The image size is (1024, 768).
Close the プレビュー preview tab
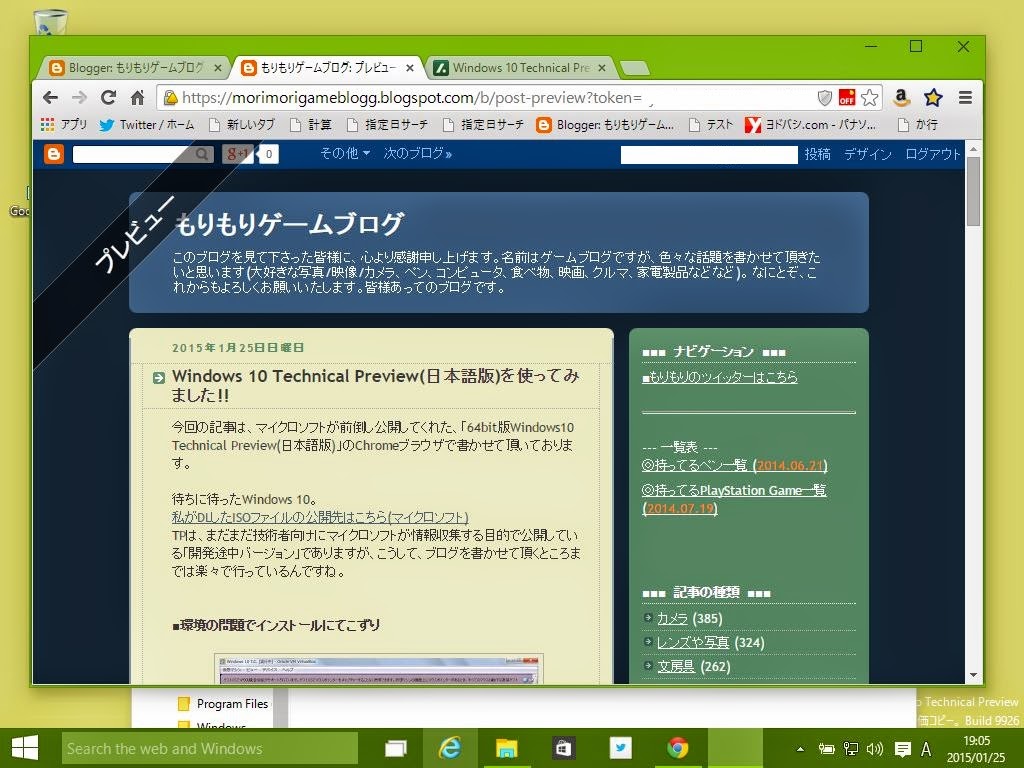[x=410, y=68]
